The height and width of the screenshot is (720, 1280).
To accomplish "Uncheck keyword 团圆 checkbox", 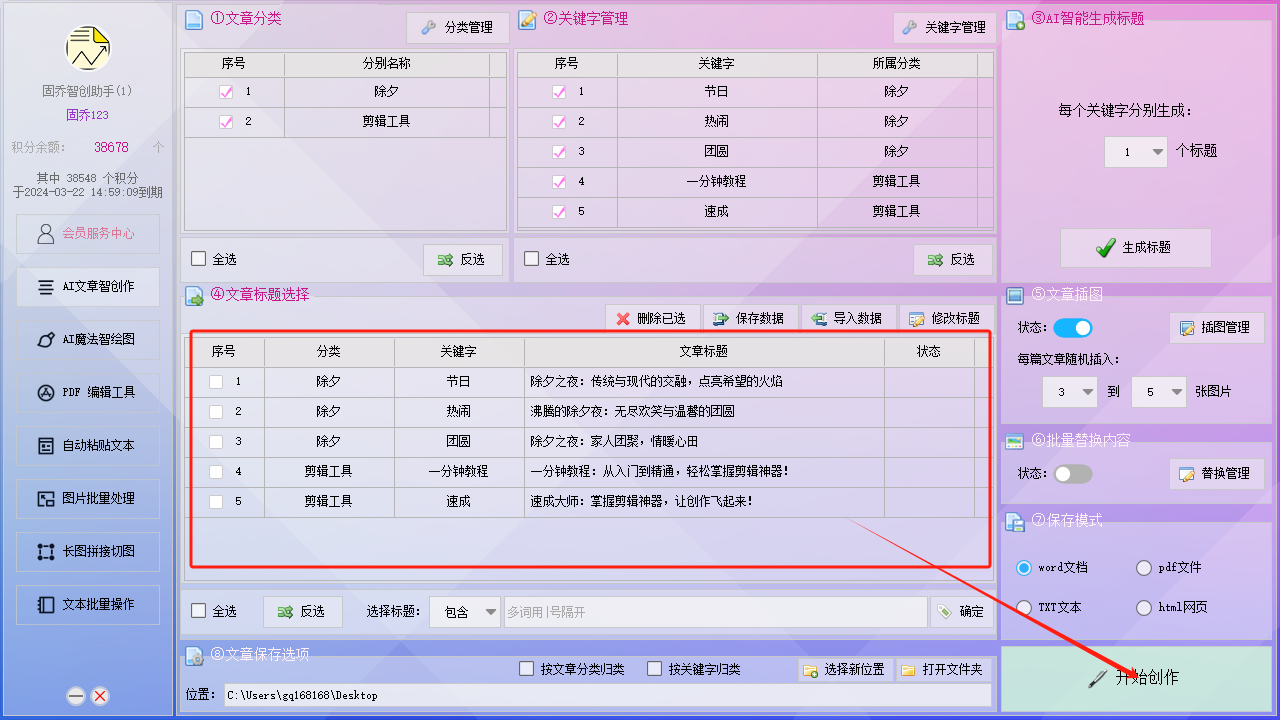I will click(x=559, y=151).
